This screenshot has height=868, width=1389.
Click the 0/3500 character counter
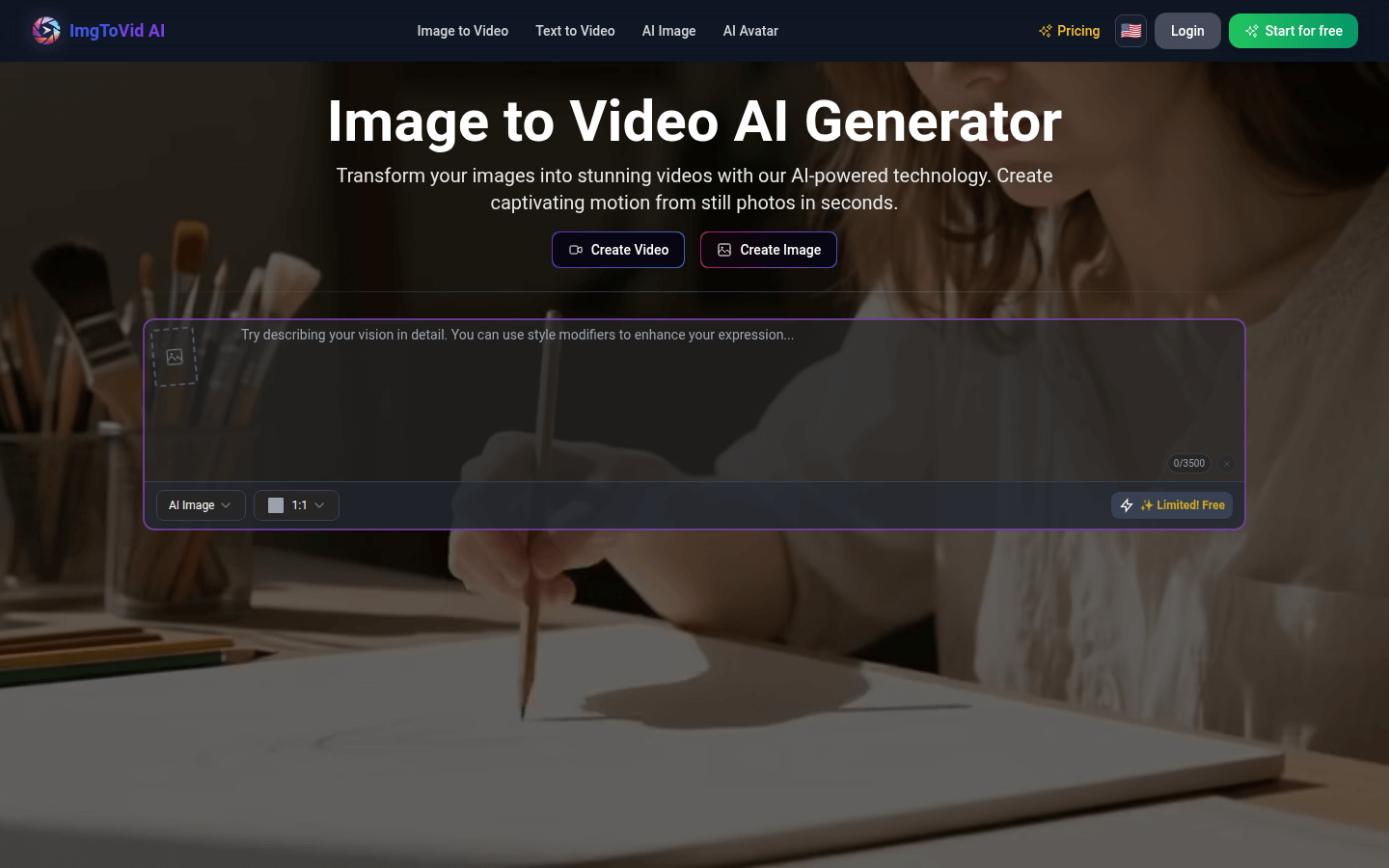[x=1188, y=464]
